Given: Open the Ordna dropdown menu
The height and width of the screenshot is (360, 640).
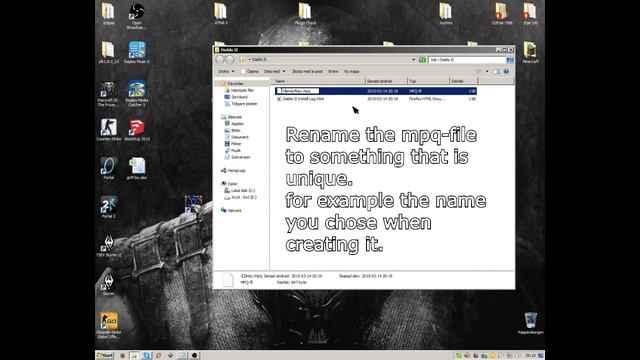Looking at the screenshot, I should 226,71.
